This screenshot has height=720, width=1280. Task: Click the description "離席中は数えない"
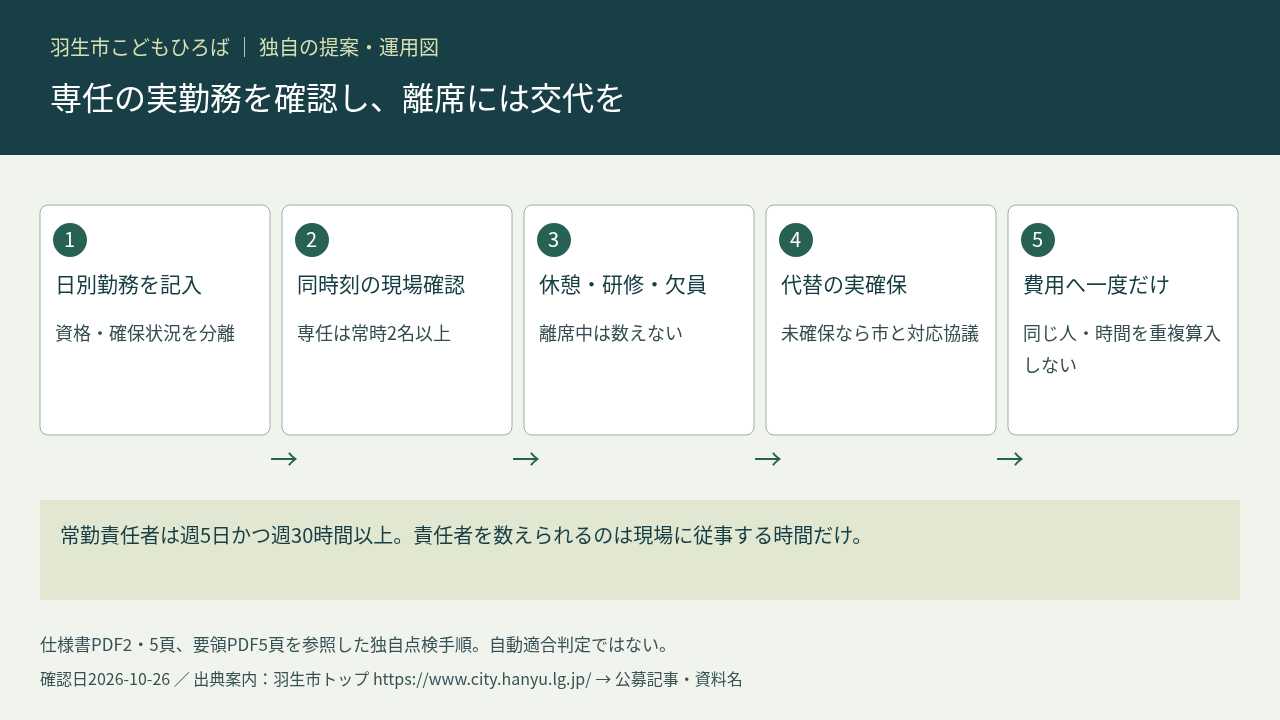click(611, 333)
